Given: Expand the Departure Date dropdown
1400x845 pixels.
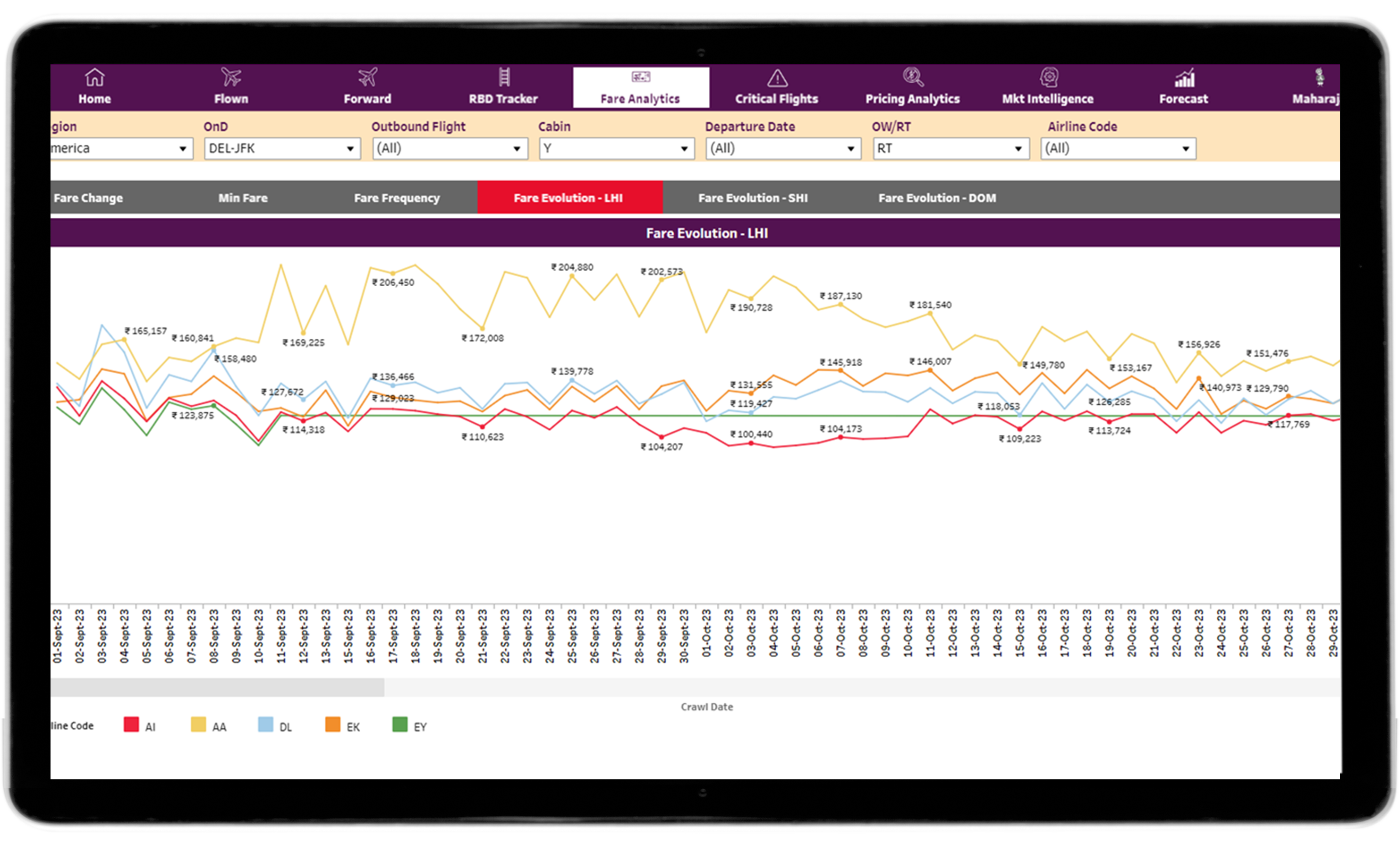Looking at the screenshot, I should pos(783,149).
